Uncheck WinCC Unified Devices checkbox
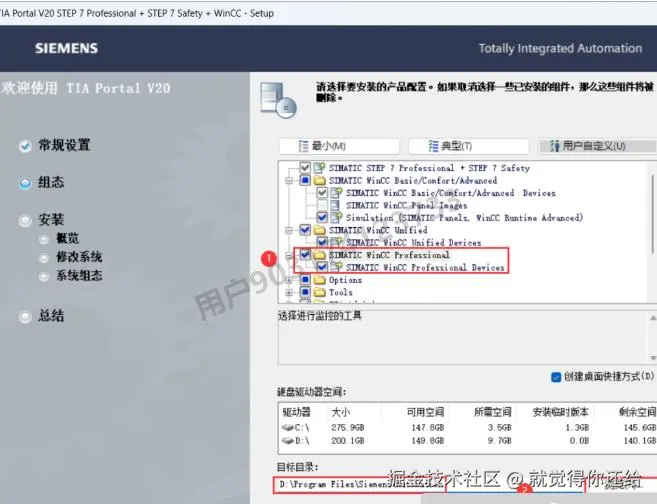Viewport: 657px width, 504px height. (322, 242)
